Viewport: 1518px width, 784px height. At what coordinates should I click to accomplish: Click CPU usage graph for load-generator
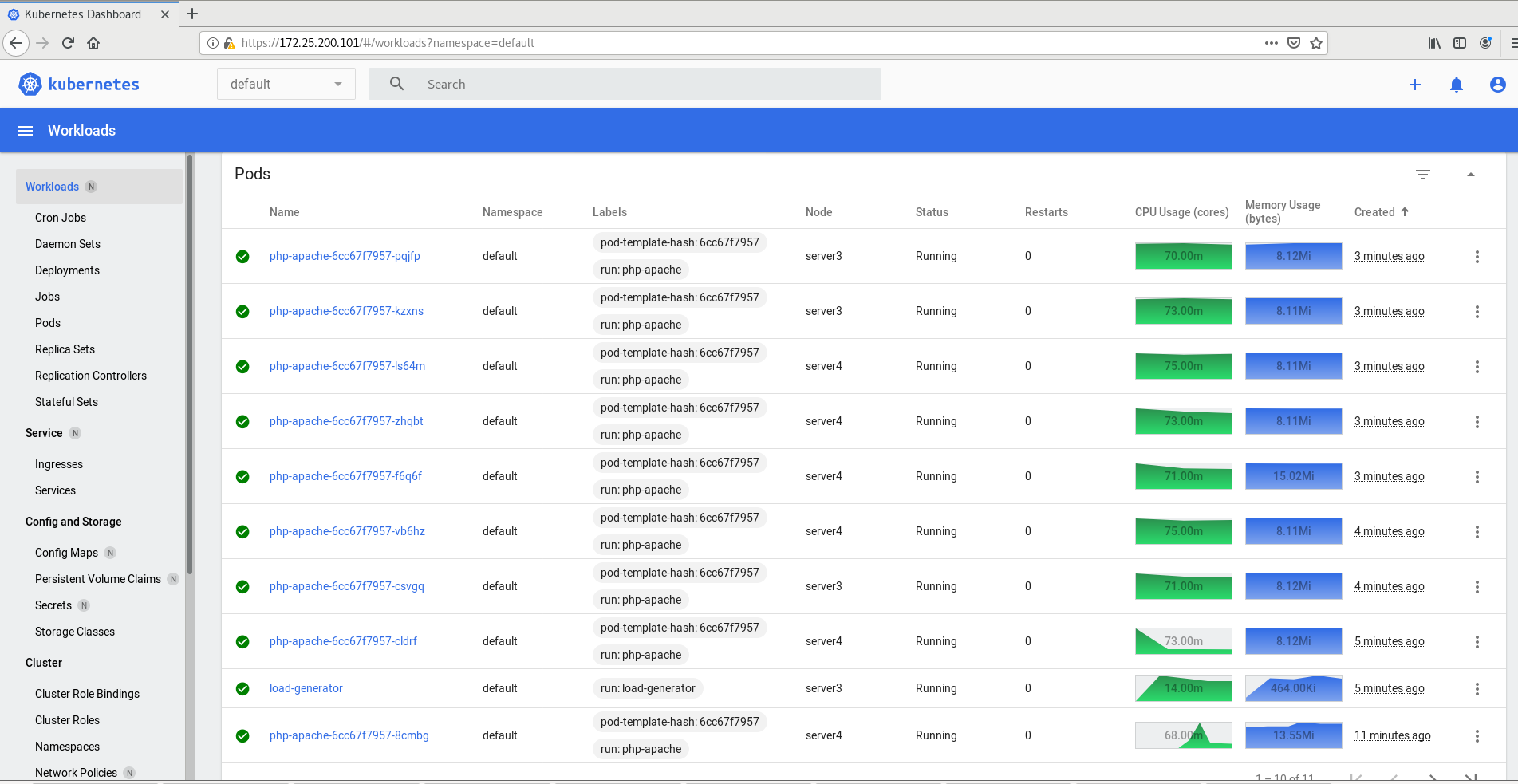point(1183,688)
